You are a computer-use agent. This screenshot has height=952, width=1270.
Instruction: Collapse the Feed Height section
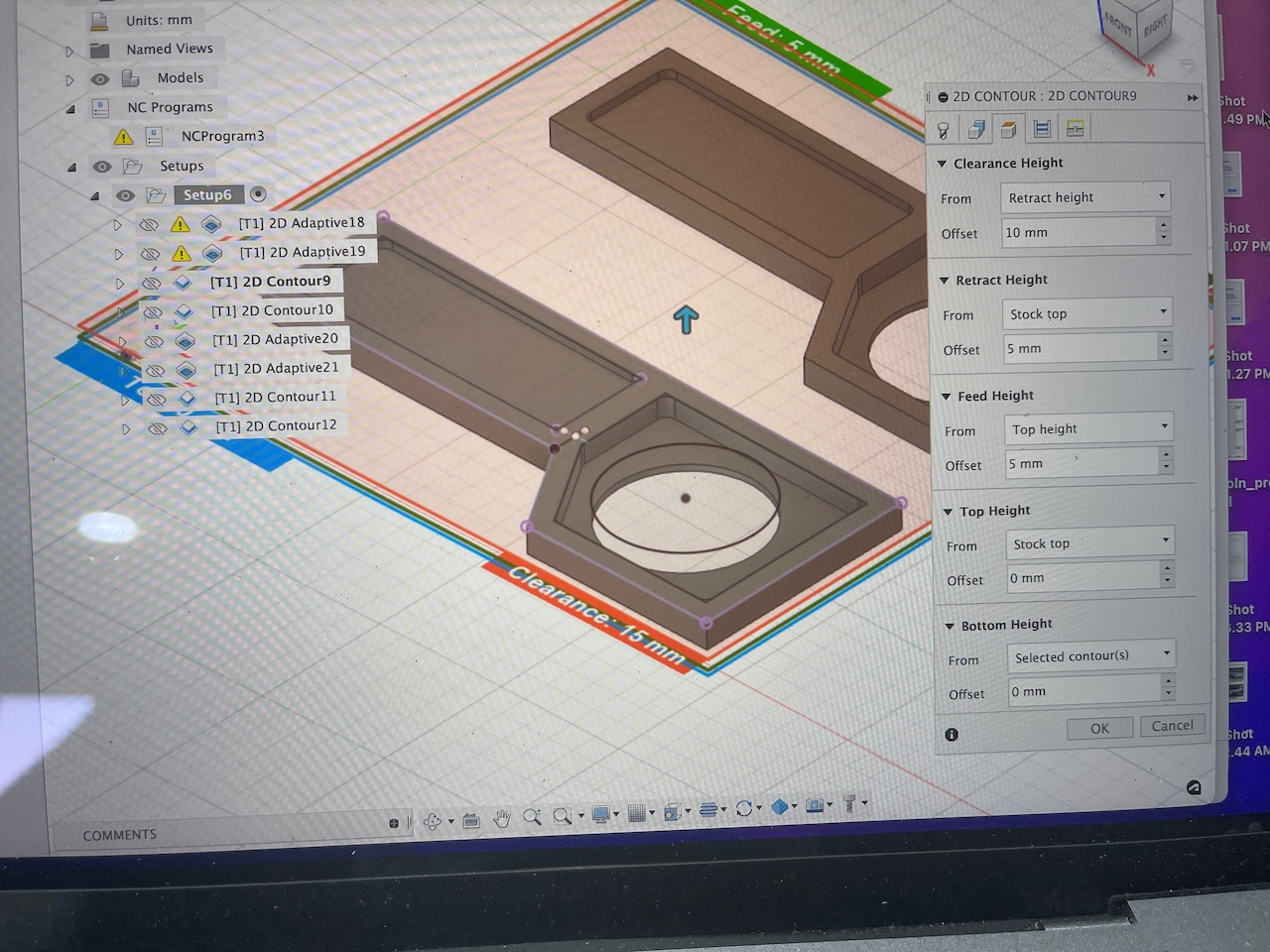click(946, 397)
